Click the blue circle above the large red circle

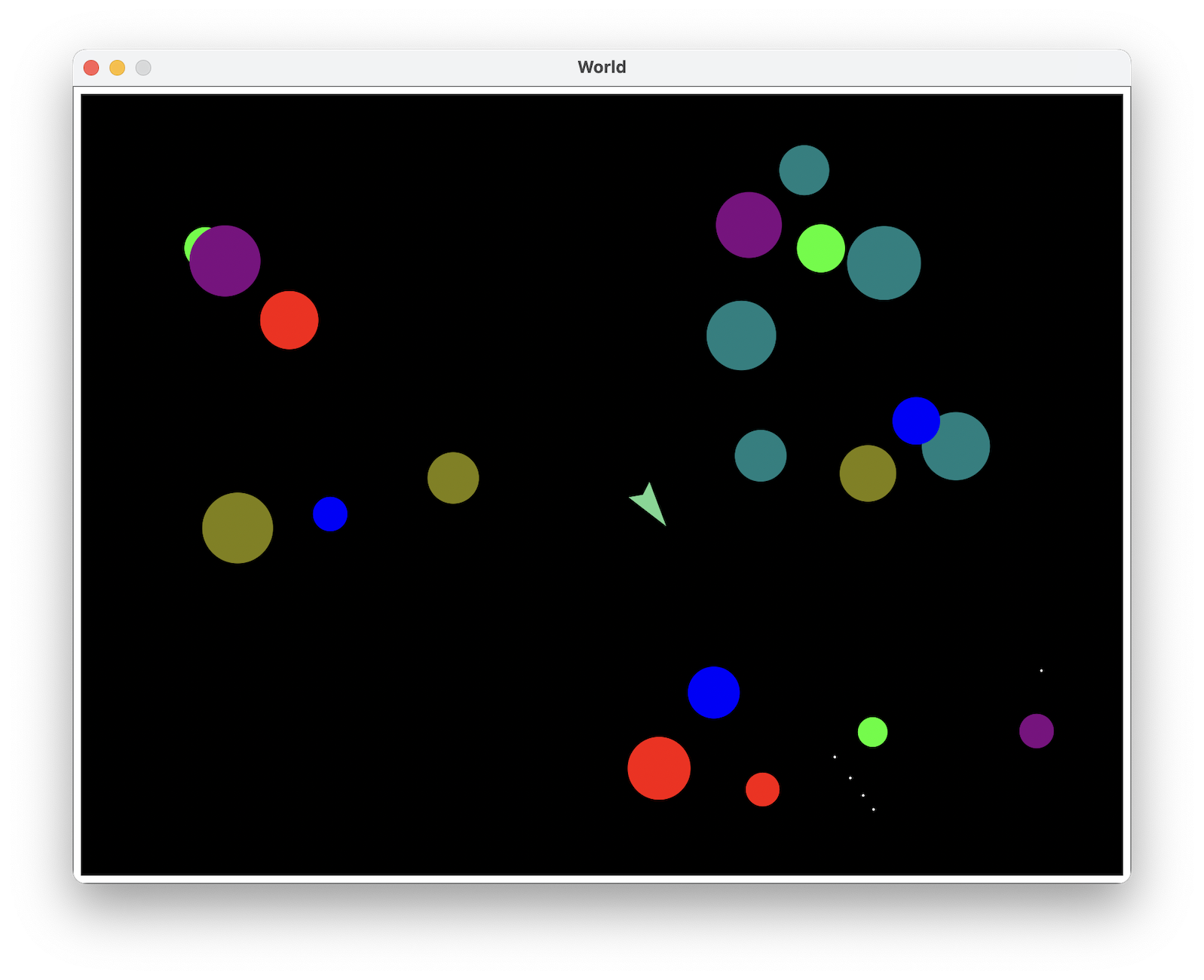click(713, 692)
